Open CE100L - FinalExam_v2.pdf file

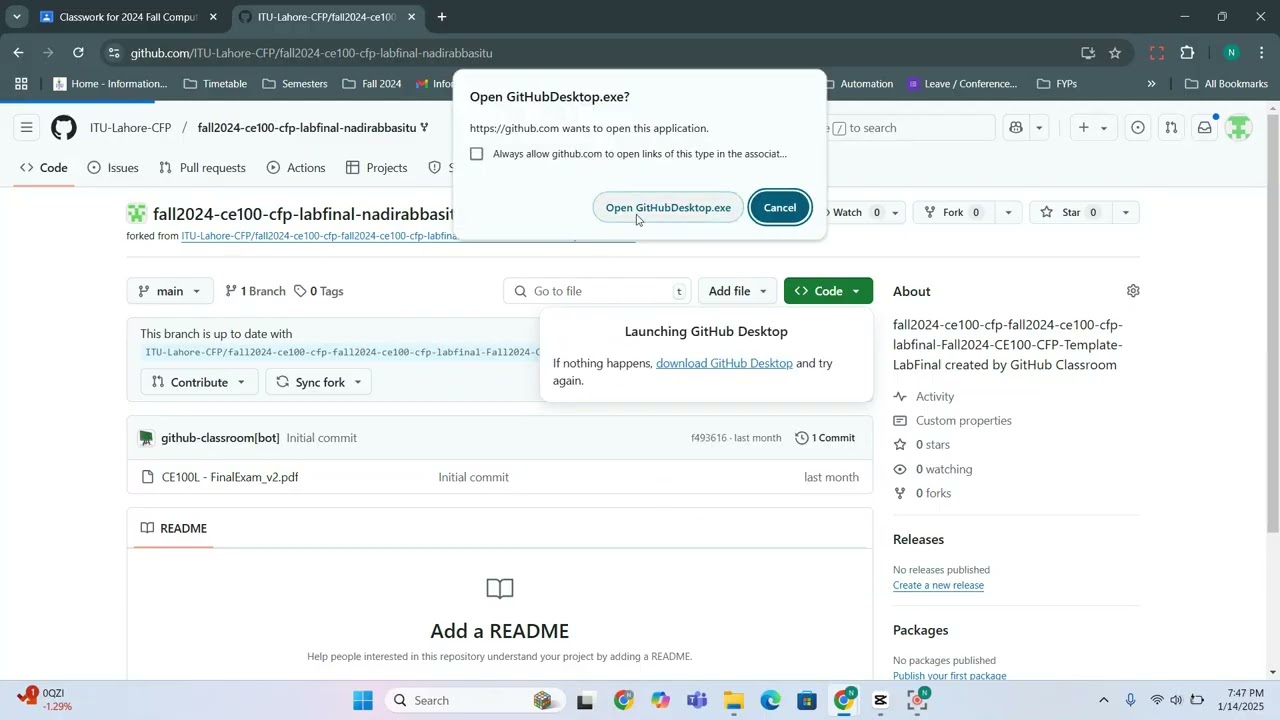coord(230,477)
